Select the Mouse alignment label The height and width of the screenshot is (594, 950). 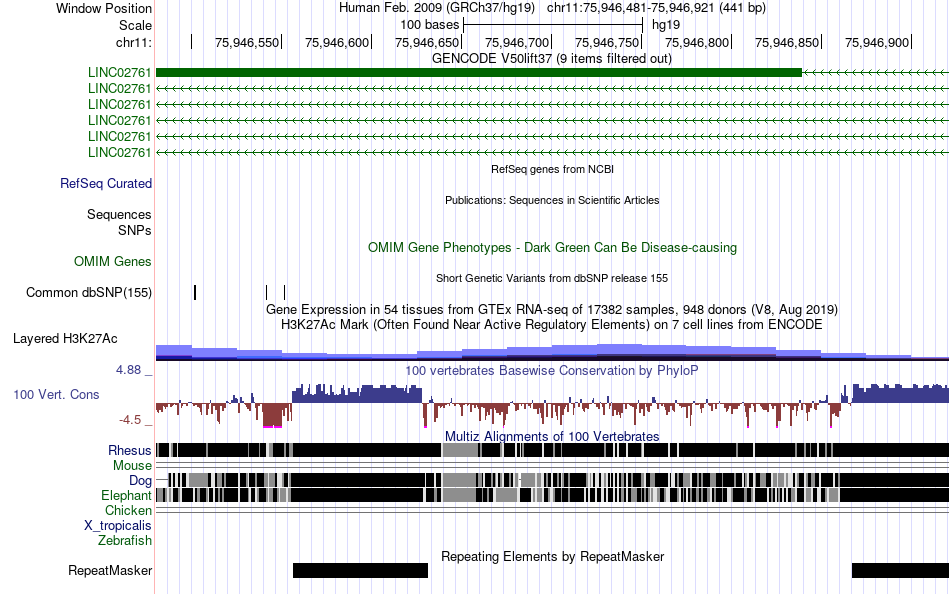click(x=132, y=466)
